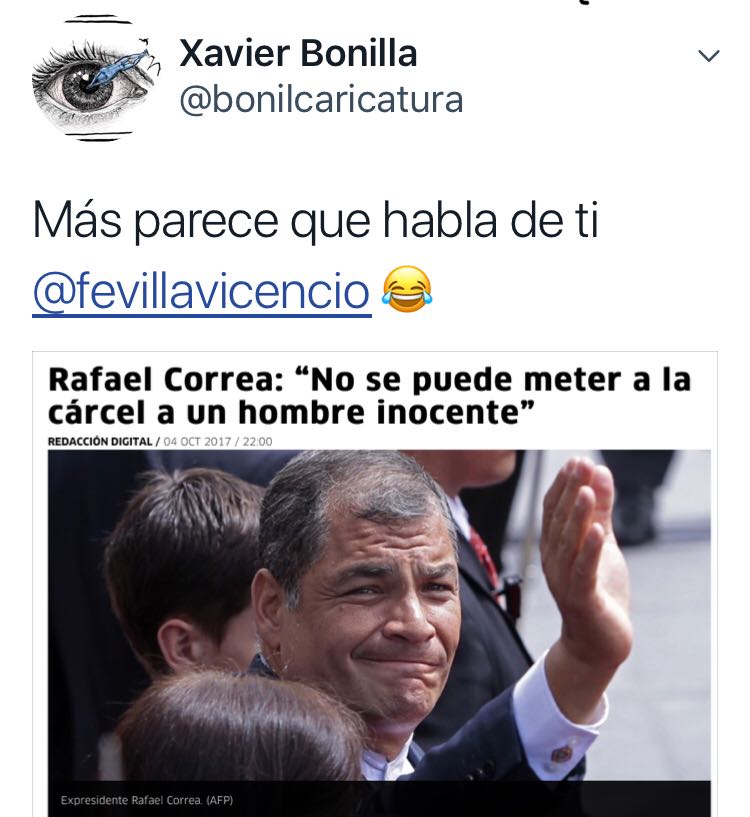Open the Xavier Bonilla display name profile
This screenshot has height=817, width=750.
tap(298, 53)
